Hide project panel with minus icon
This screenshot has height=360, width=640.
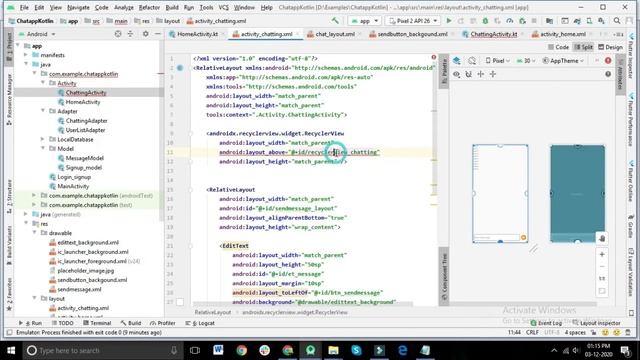coord(158,34)
